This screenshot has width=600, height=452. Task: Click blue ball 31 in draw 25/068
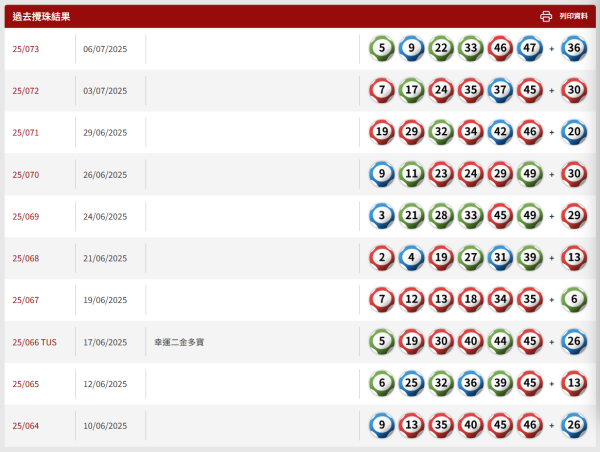click(501, 258)
